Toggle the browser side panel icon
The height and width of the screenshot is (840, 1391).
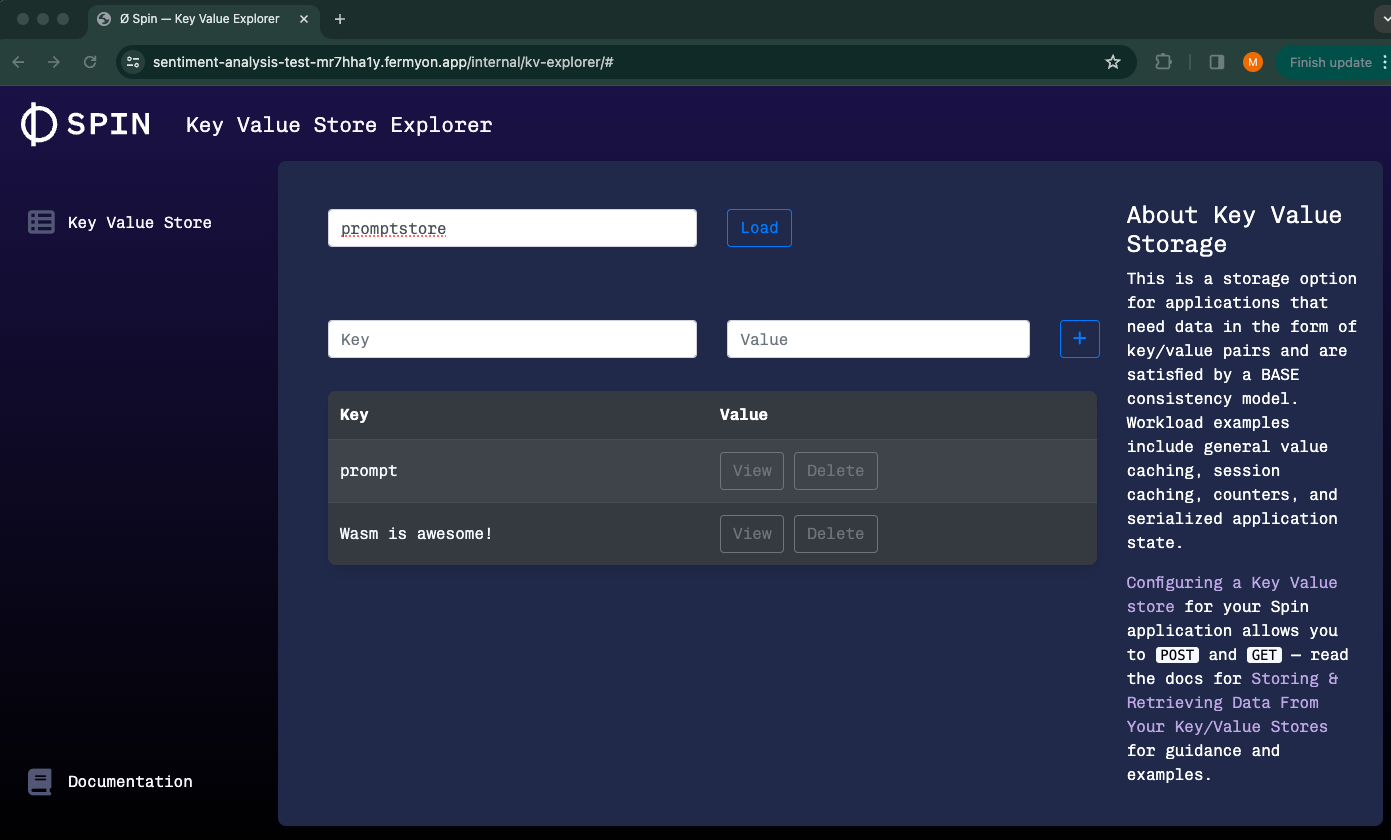tap(1217, 62)
